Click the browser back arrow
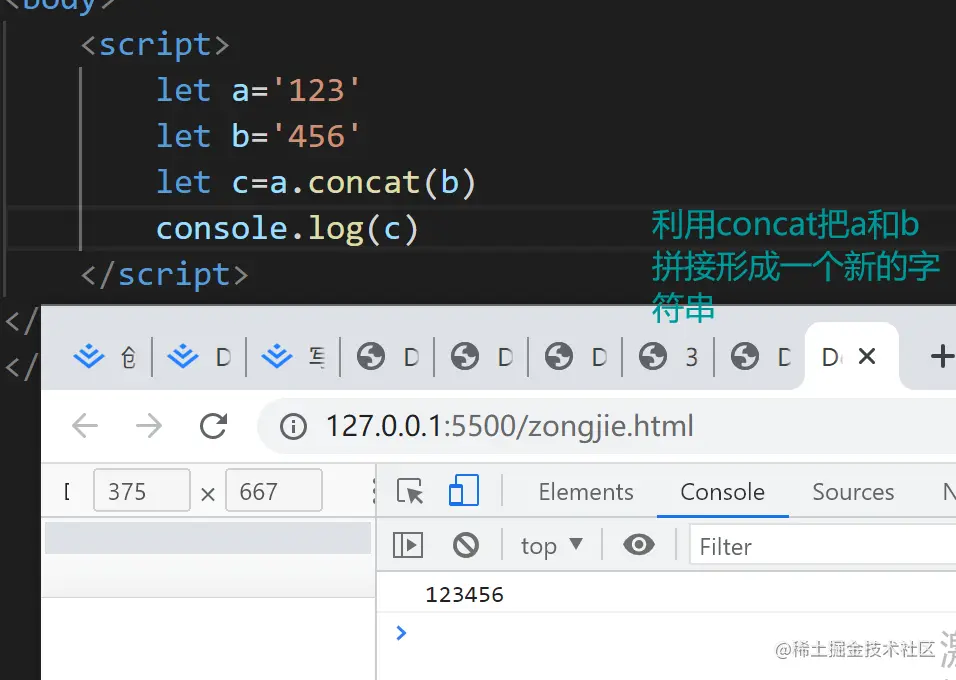The height and width of the screenshot is (680, 956). point(85,426)
